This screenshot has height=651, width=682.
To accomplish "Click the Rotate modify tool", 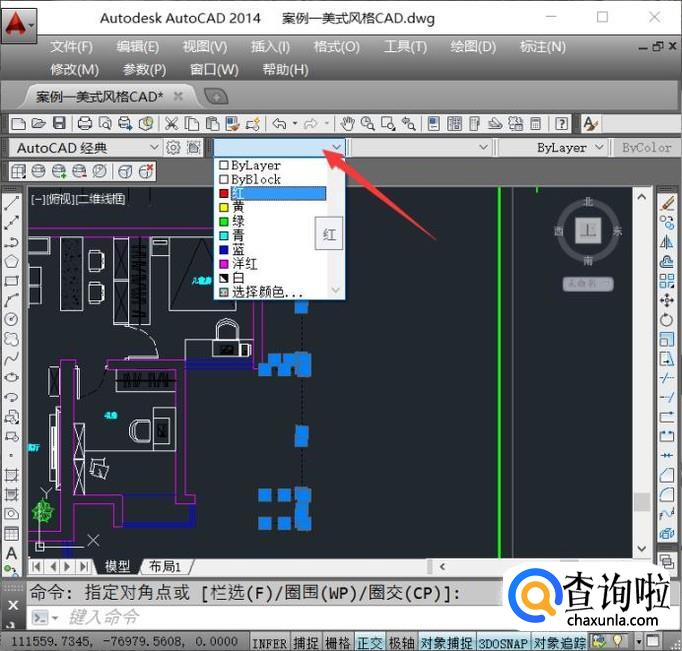I will click(667, 320).
